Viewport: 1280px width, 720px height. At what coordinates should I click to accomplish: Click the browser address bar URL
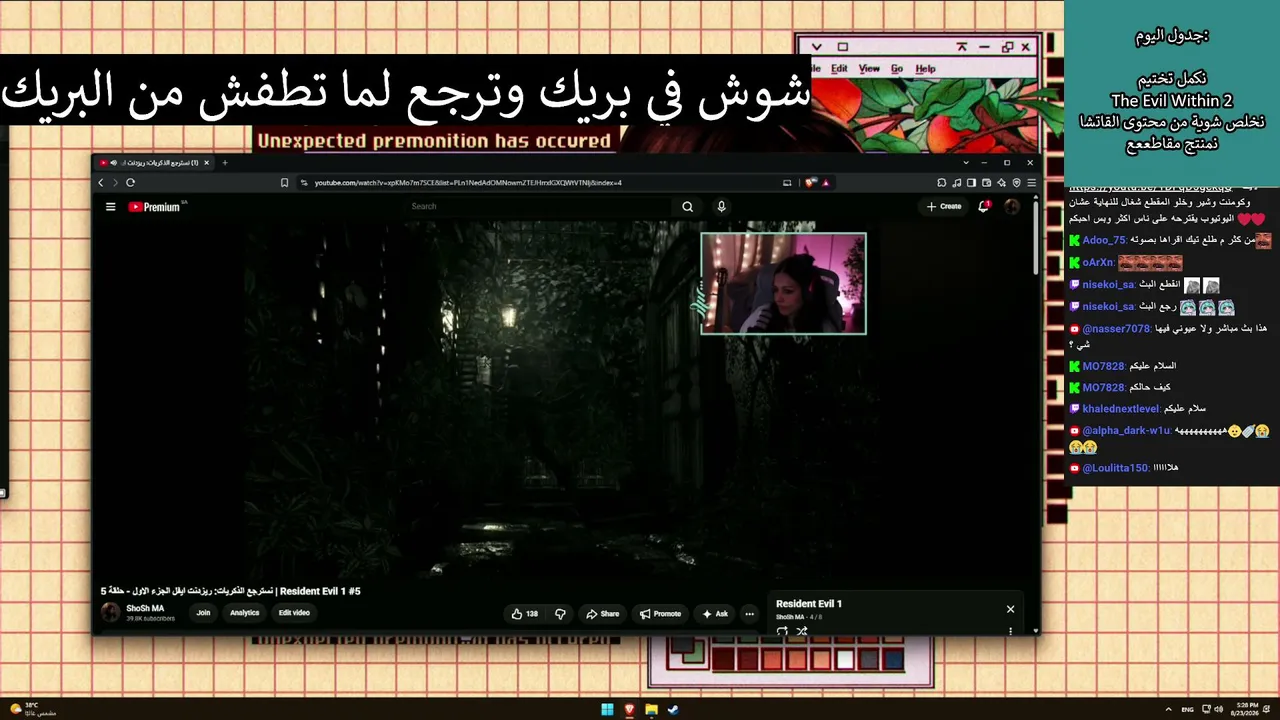point(468,183)
